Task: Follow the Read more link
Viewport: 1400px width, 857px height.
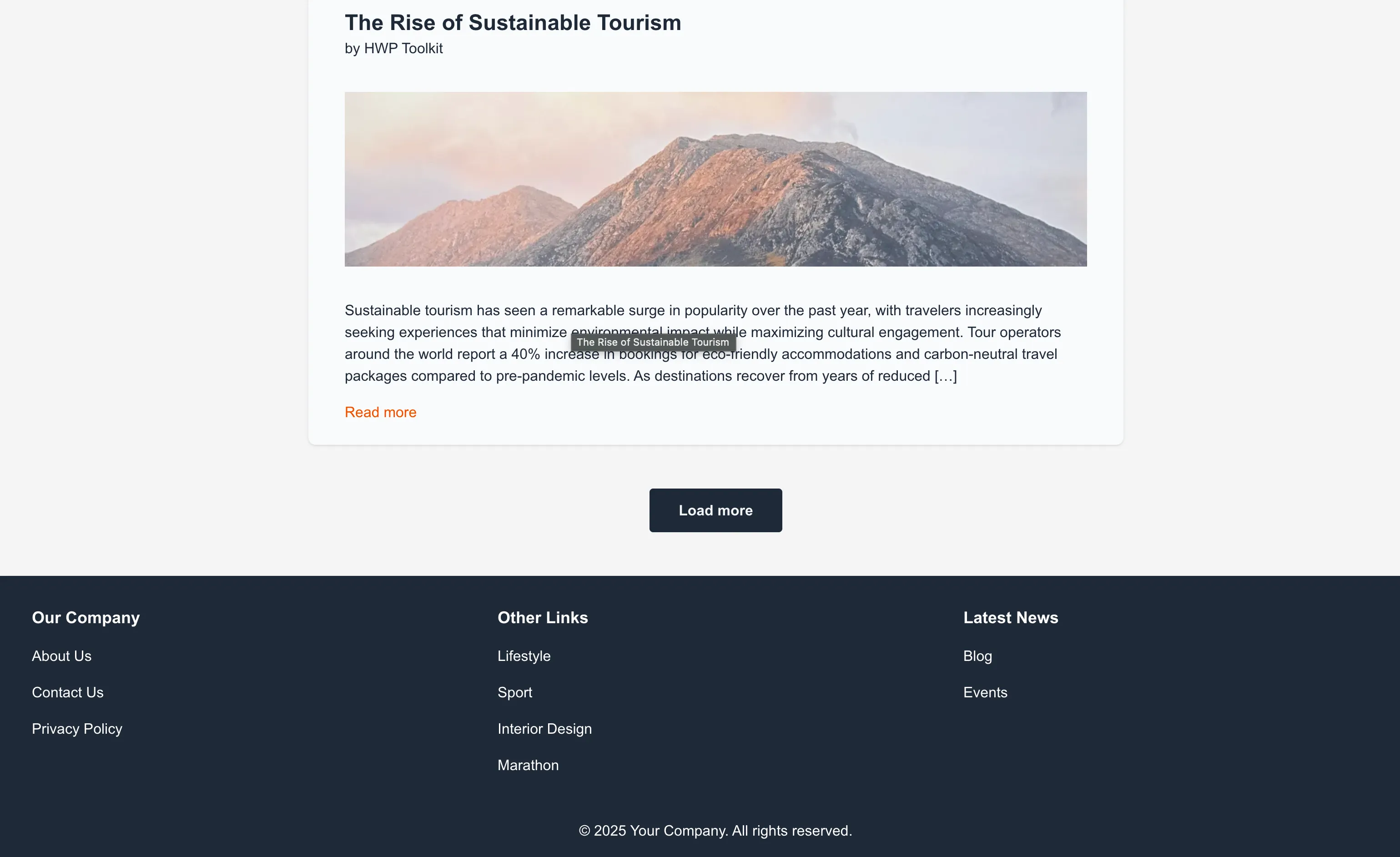Action: pyautogui.click(x=380, y=412)
